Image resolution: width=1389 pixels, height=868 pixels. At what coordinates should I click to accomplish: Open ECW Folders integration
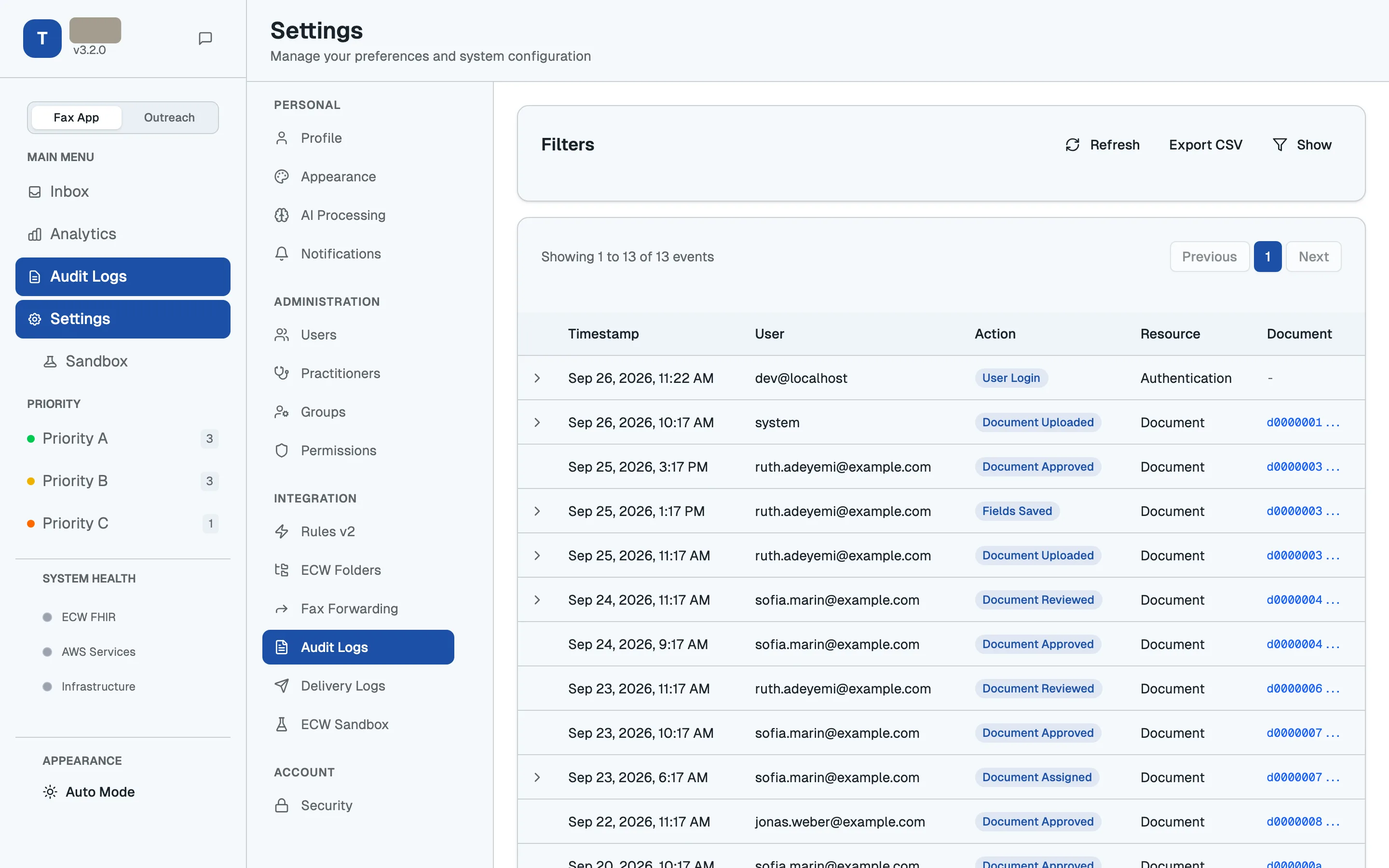[x=358, y=570]
